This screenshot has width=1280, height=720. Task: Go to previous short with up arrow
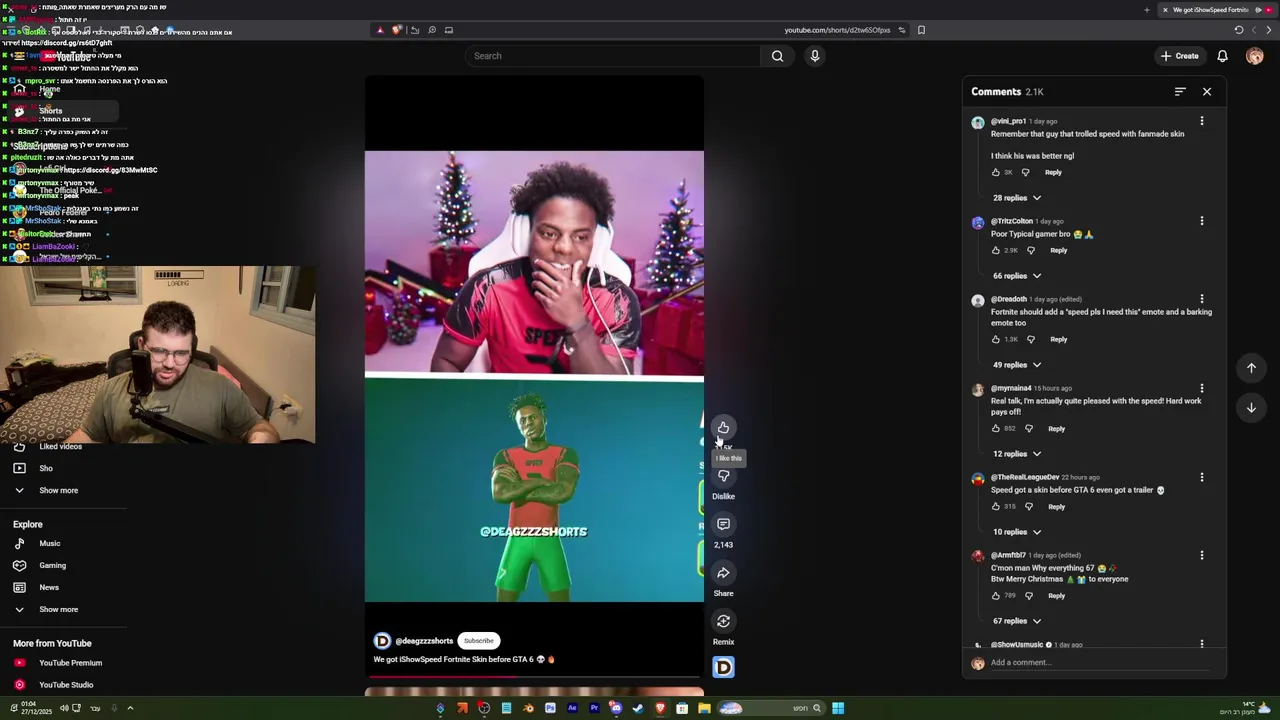[1251, 368]
